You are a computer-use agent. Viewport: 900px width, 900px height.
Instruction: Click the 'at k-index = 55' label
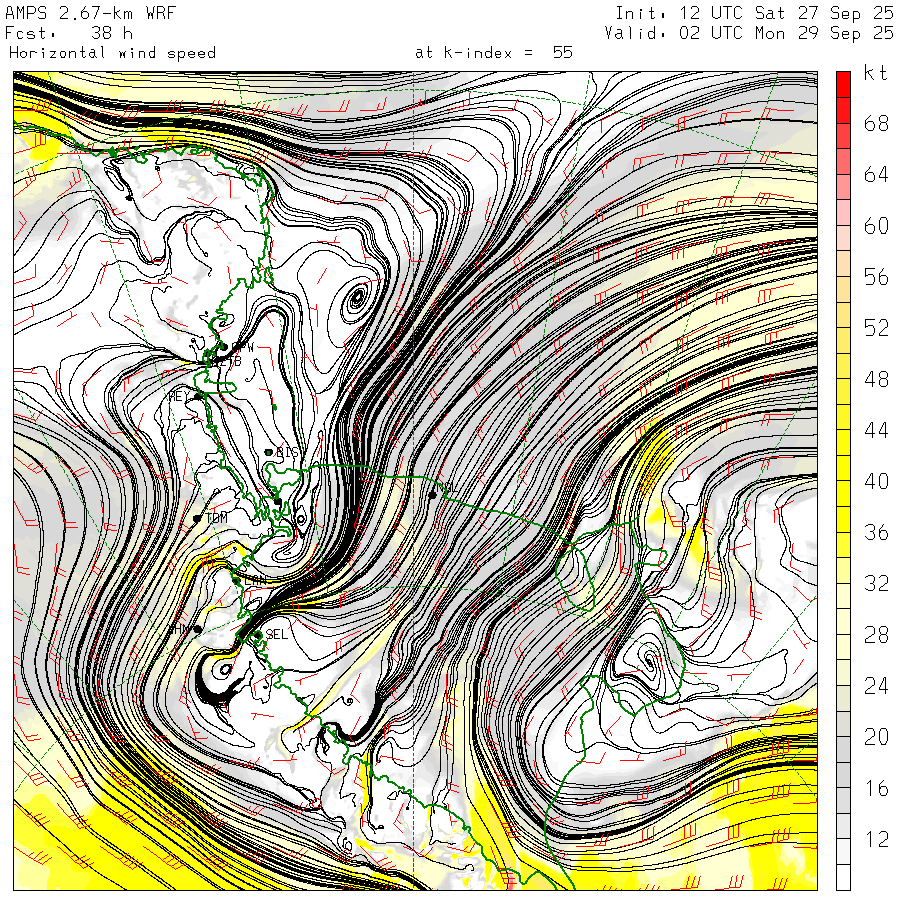click(x=494, y=52)
